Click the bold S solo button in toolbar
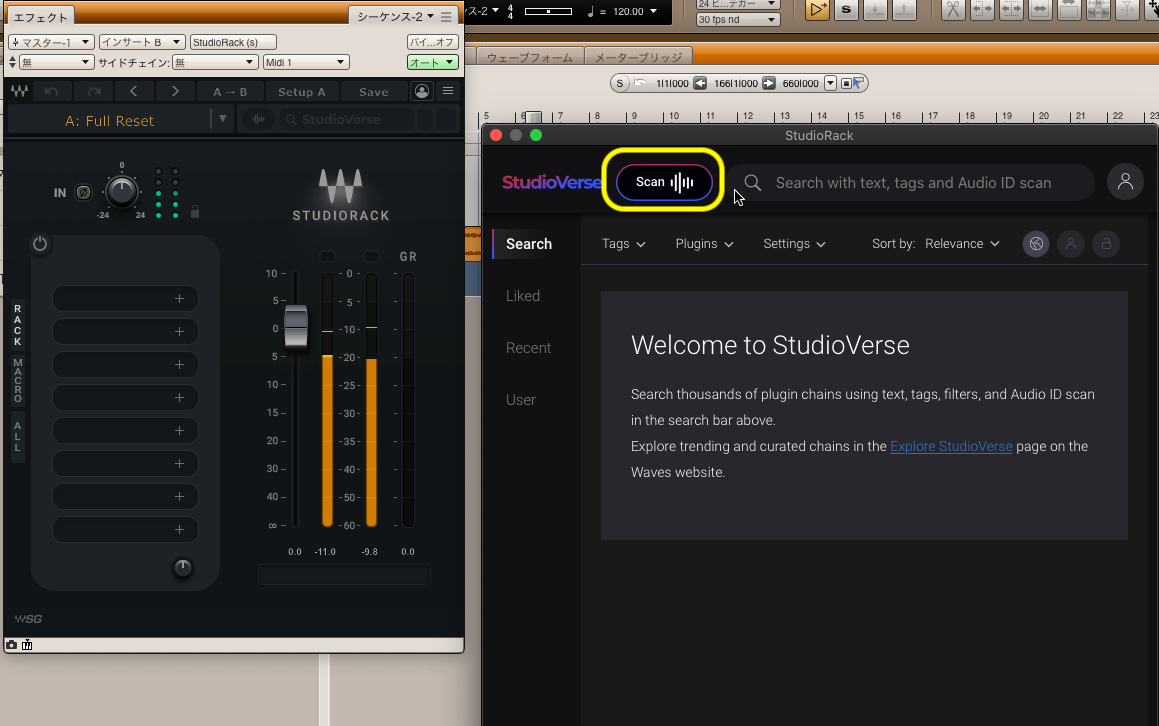 (846, 10)
